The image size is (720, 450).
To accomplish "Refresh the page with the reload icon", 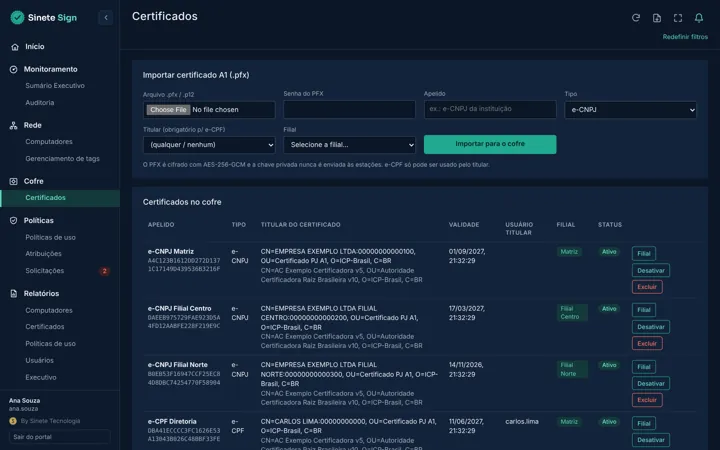I will [636, 17].
